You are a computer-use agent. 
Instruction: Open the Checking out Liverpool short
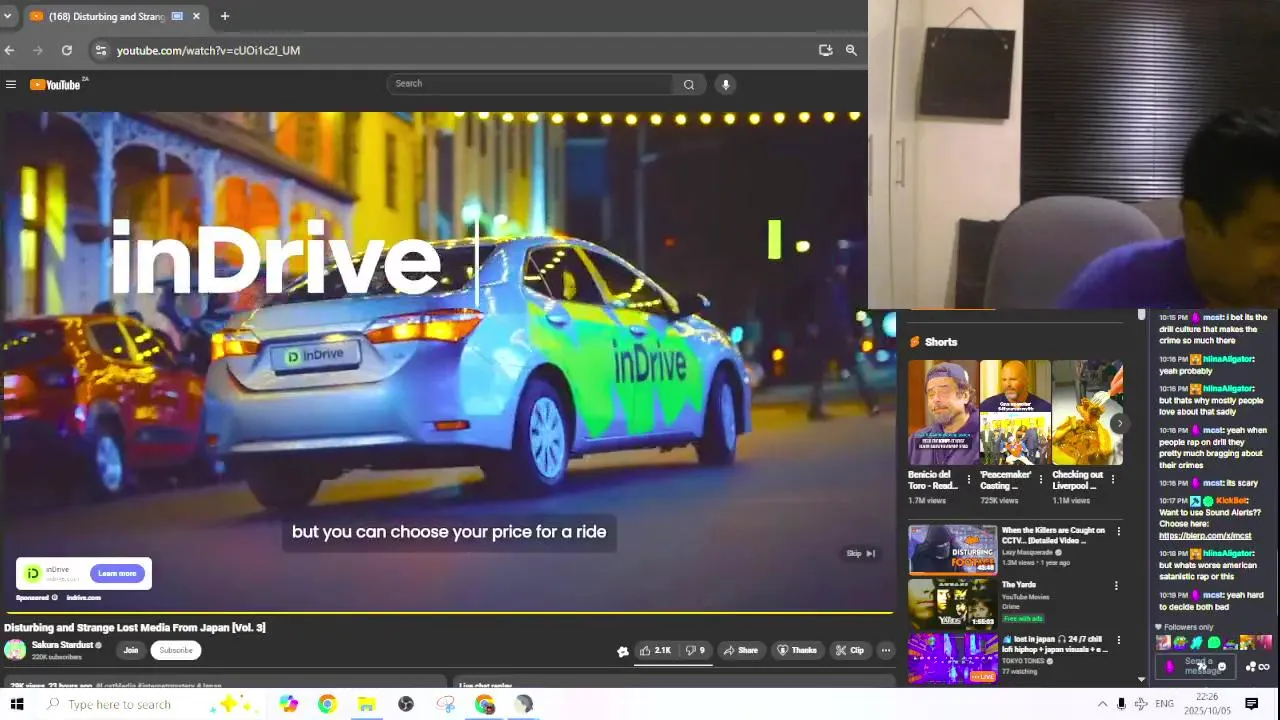(1087, 412)
